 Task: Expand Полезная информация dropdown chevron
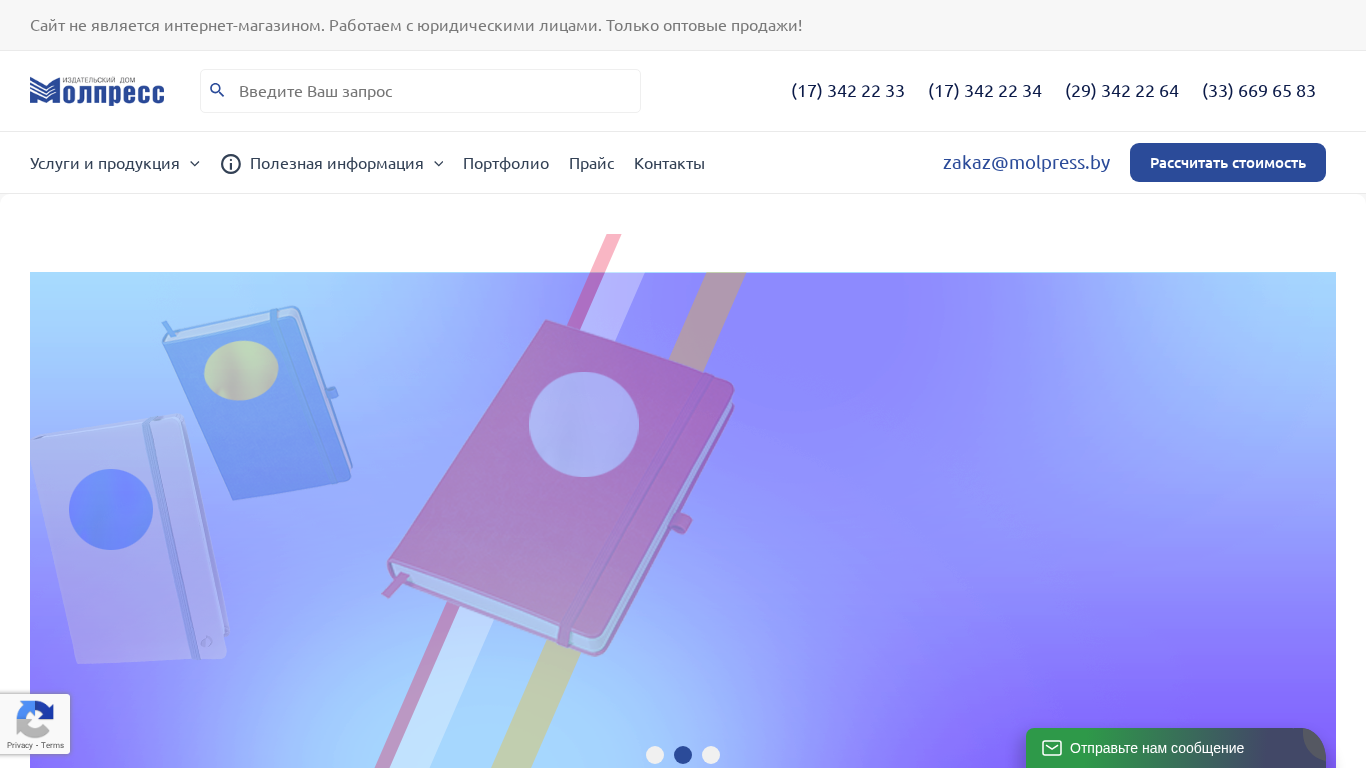(439, 163)
